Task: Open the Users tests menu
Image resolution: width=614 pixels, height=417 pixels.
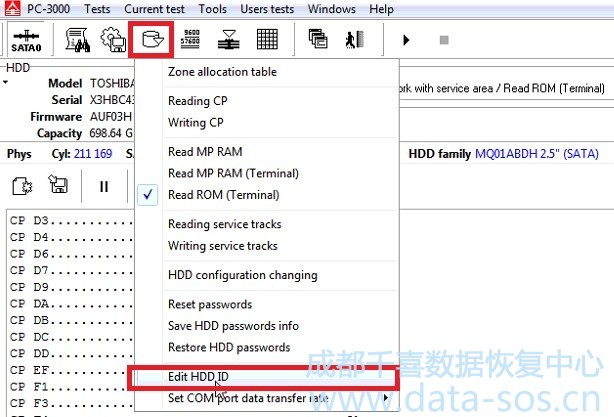Action: coord(267,9)
